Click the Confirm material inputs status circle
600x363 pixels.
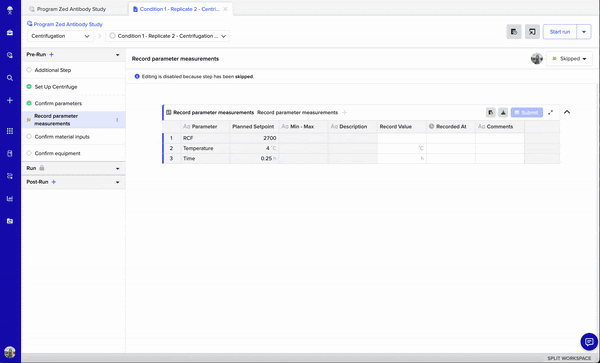point(29,137)
